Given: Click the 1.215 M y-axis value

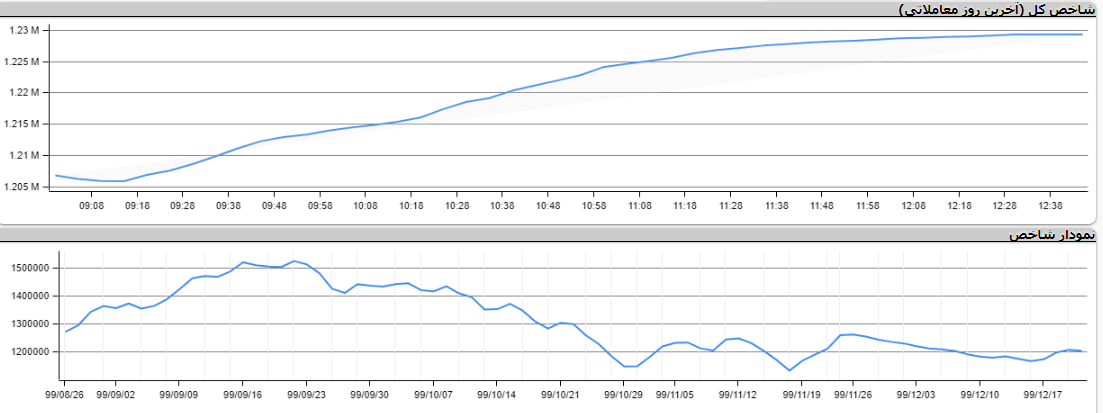Looking at the screenshot, I should [x=21, y=125].
